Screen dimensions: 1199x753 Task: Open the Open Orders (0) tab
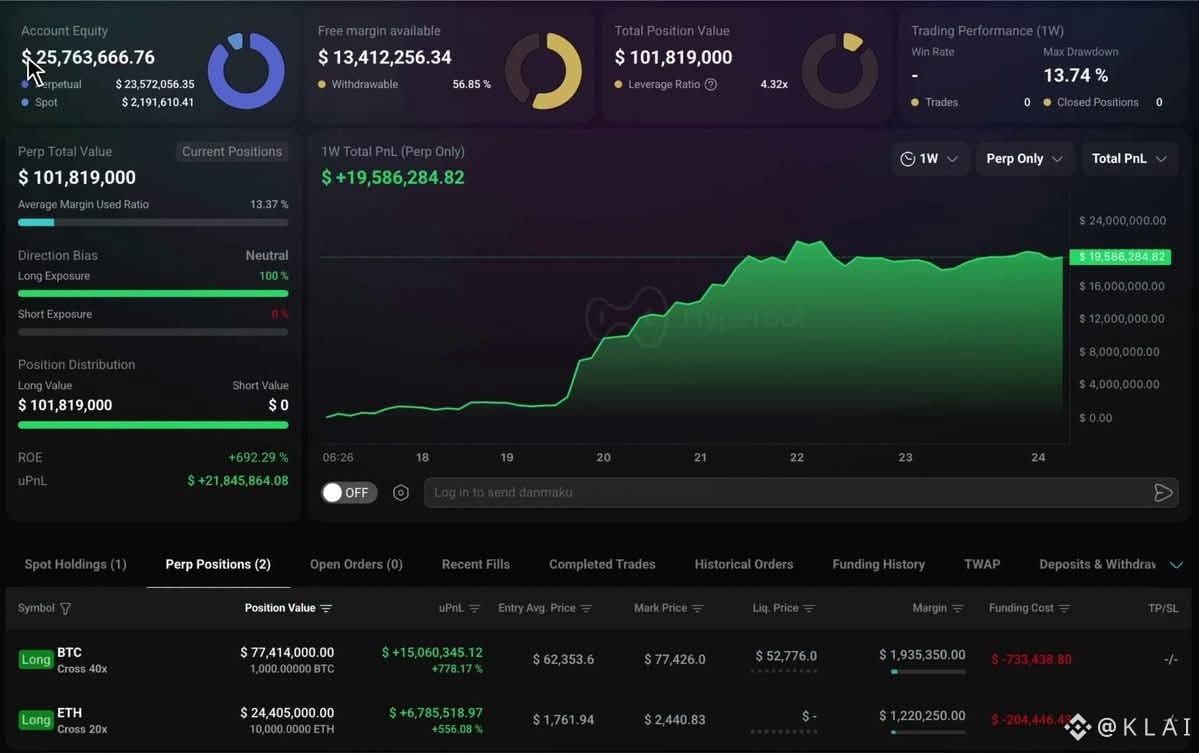pos(356,564)
